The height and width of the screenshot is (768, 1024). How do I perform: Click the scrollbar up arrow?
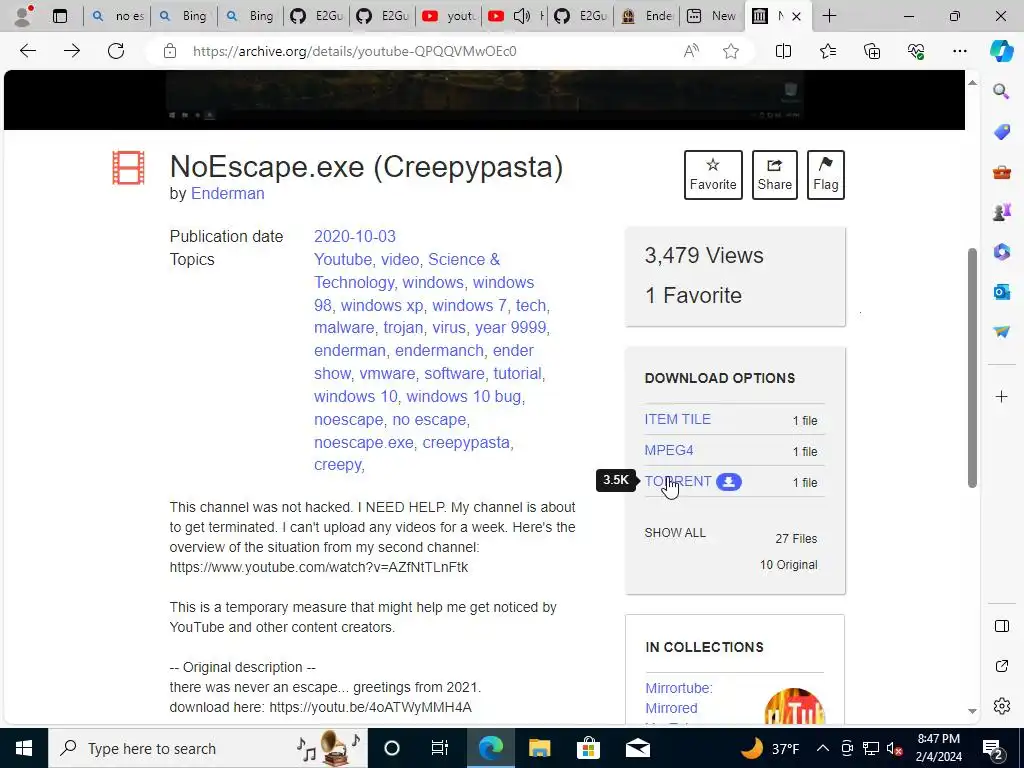972,83
